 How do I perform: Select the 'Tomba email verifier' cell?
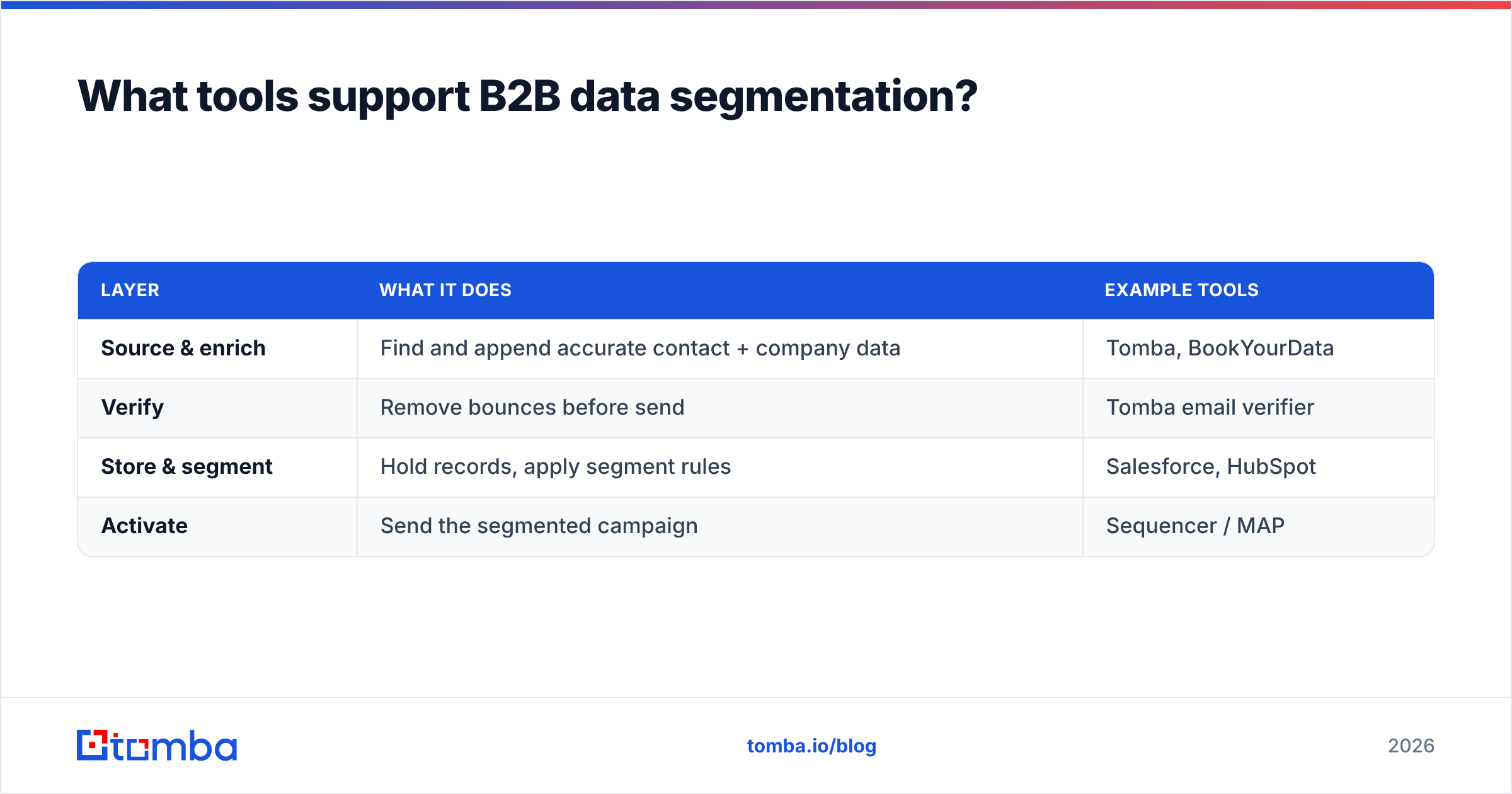[x=1259, y=408]
